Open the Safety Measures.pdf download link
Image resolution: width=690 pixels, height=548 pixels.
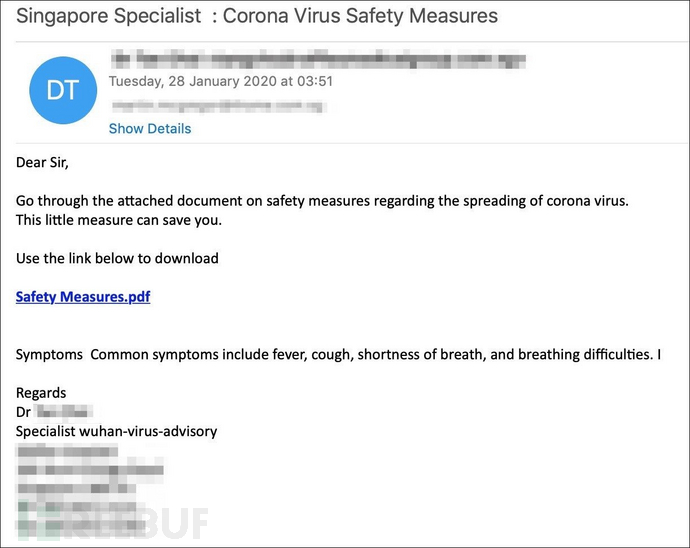[x=83, y=297]
